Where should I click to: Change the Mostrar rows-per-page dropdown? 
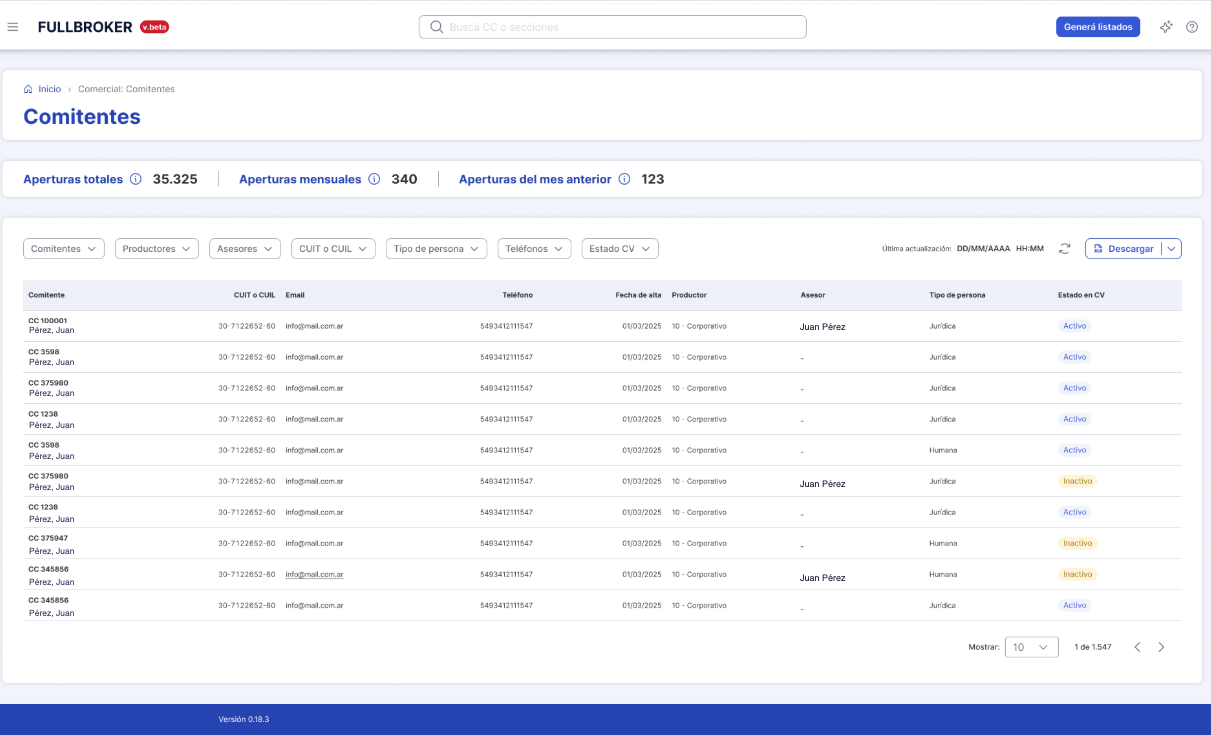pyautogui.click(x=1032, y=647)
